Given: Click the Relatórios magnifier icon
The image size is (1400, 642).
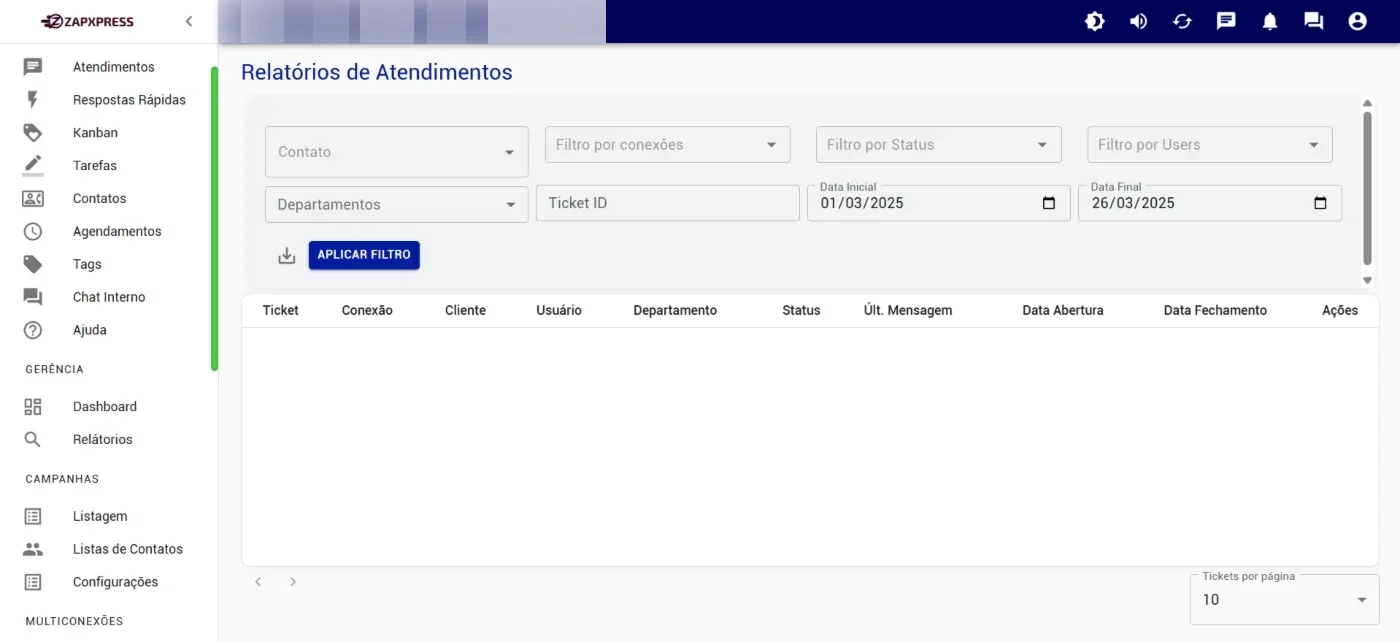Looking at the screenshot, I should click(33, 440).
